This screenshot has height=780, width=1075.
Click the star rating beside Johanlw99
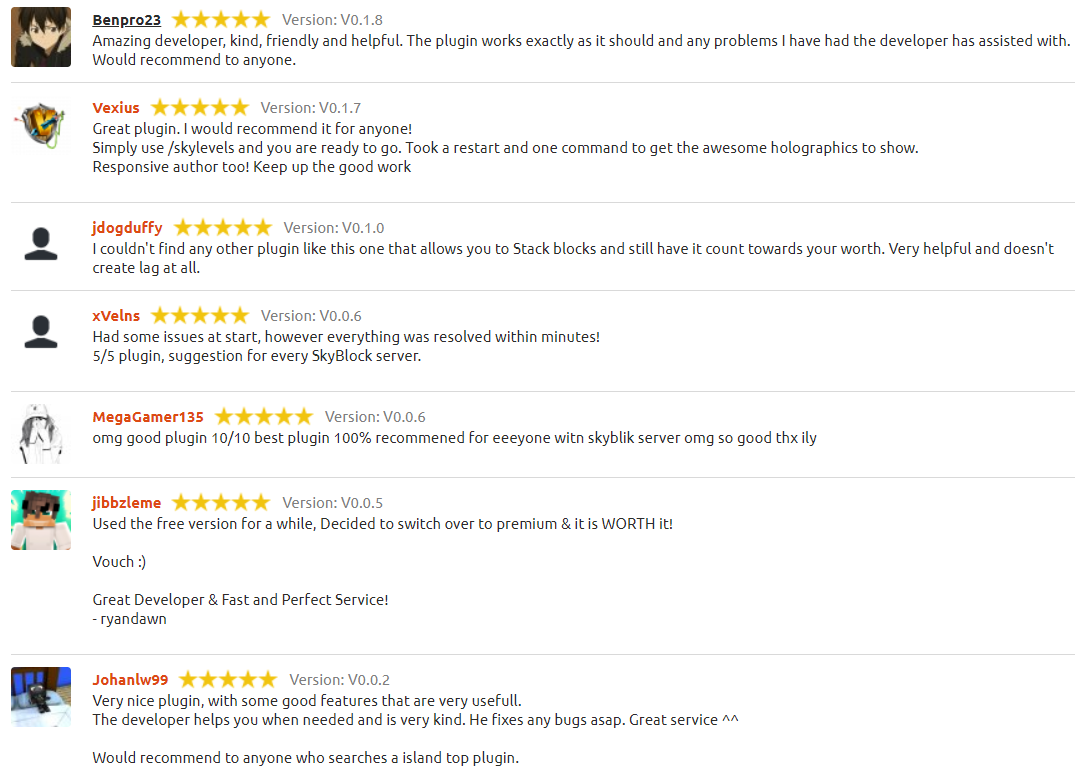coord(228,680)
